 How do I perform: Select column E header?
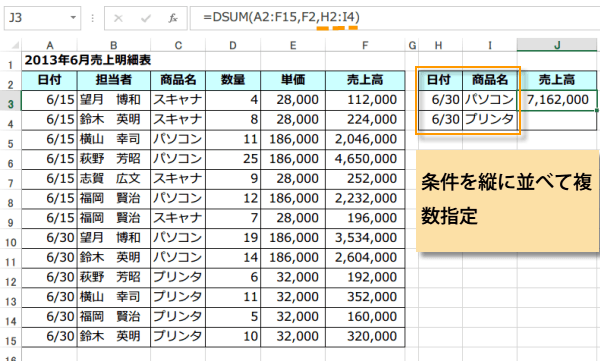click(293, 45)
